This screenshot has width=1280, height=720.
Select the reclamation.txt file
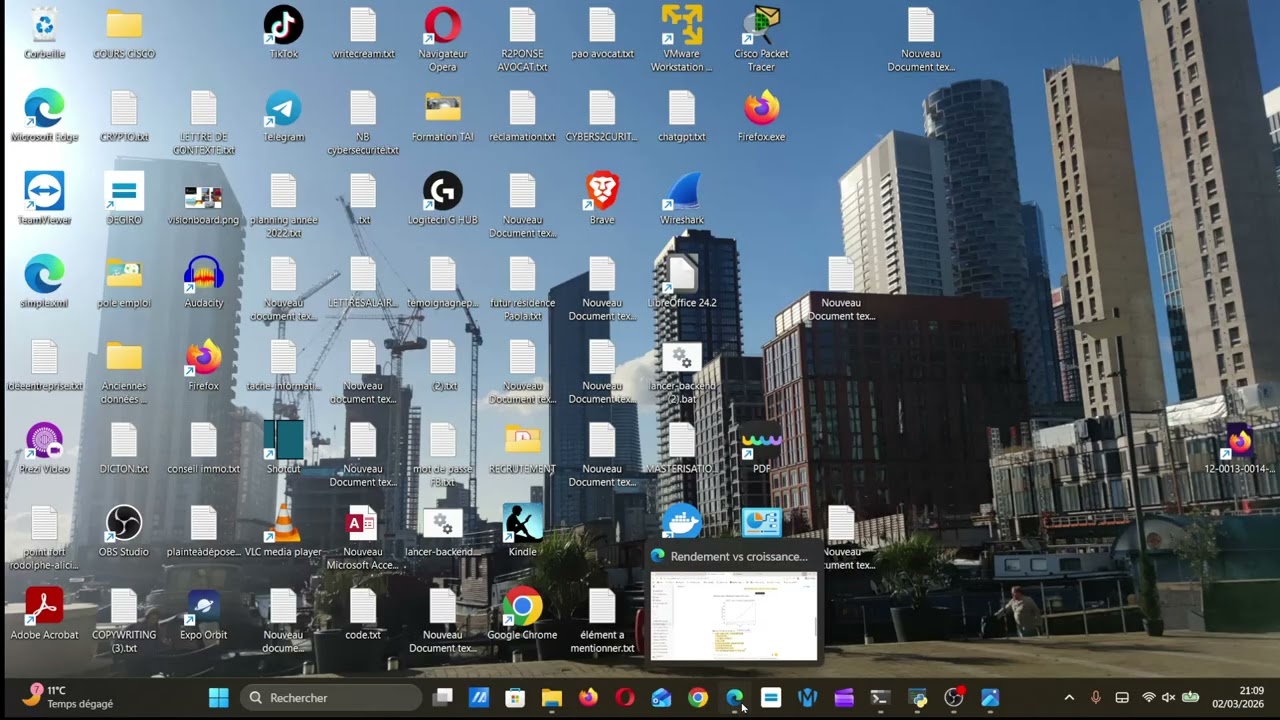tap(523, 115)
